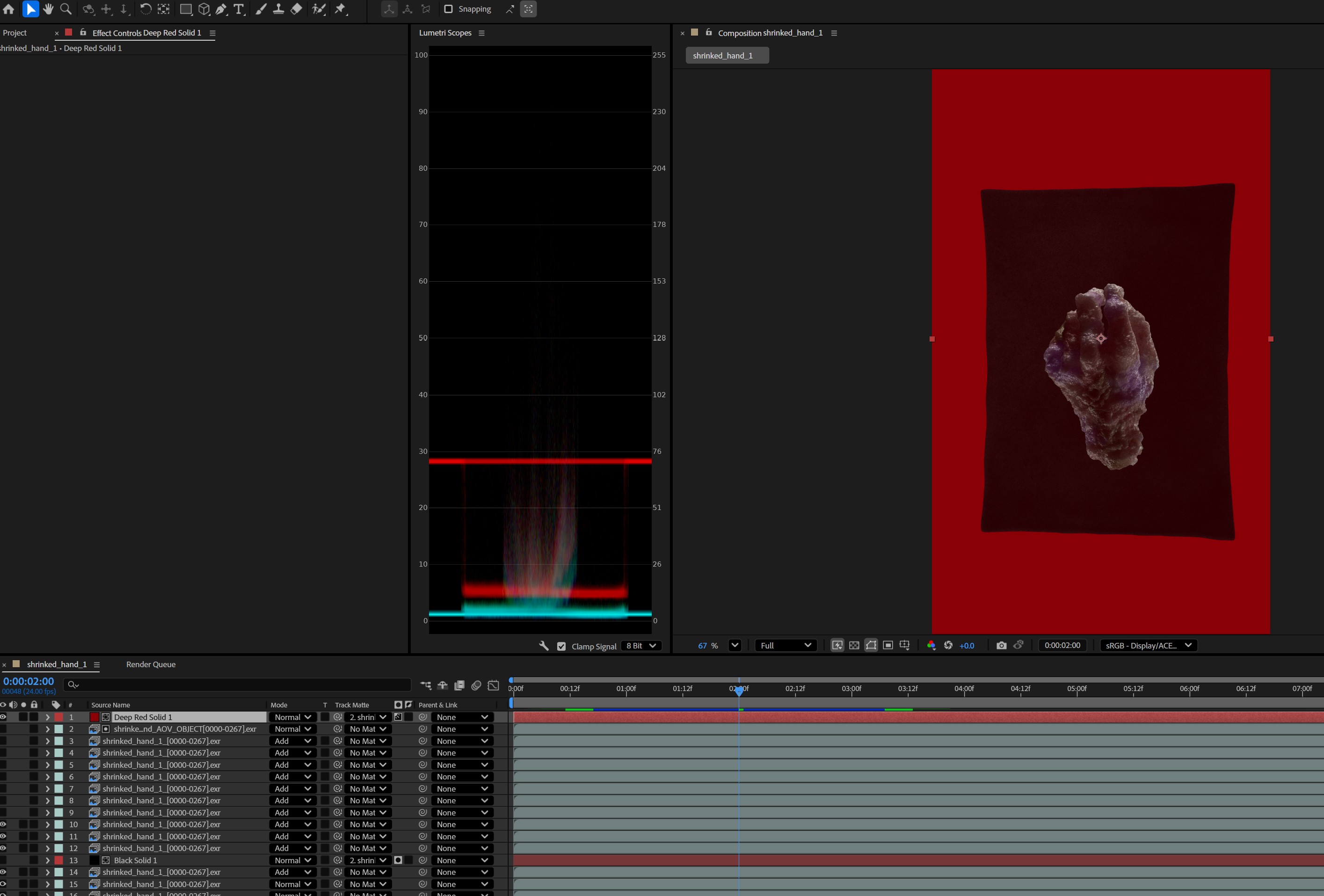Screen dimensions: 1324x896
Task: Switch to the Project tab
Action: (14, 32)
